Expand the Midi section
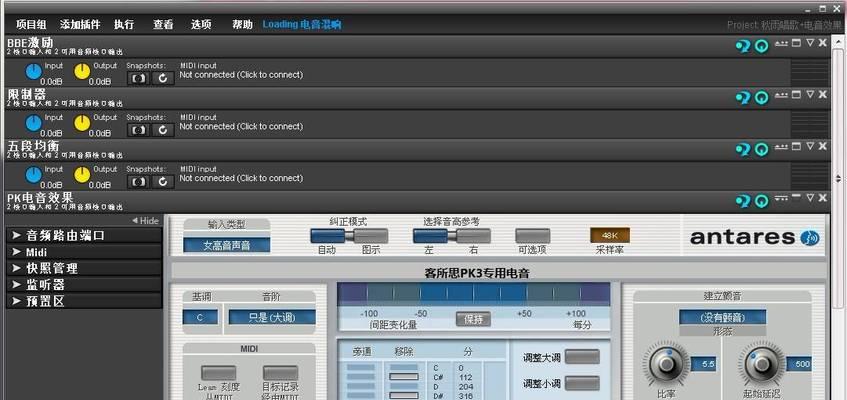Image resolution: width=847 pixels, height=400 pixels. pyautogui.click(x=84, y=252)
